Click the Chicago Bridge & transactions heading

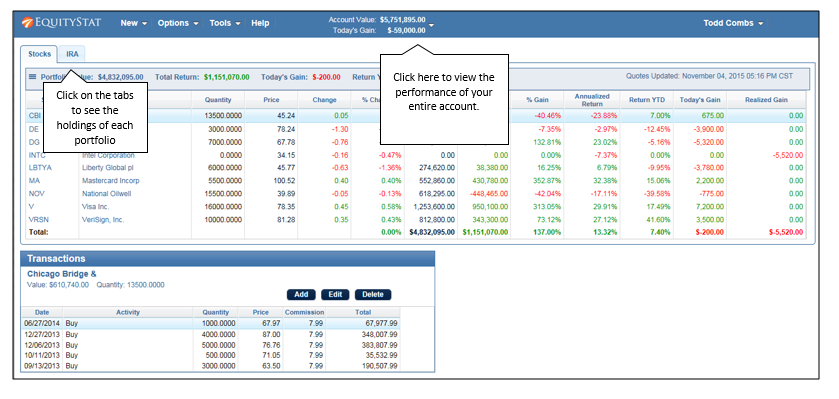tap(62, 274)
